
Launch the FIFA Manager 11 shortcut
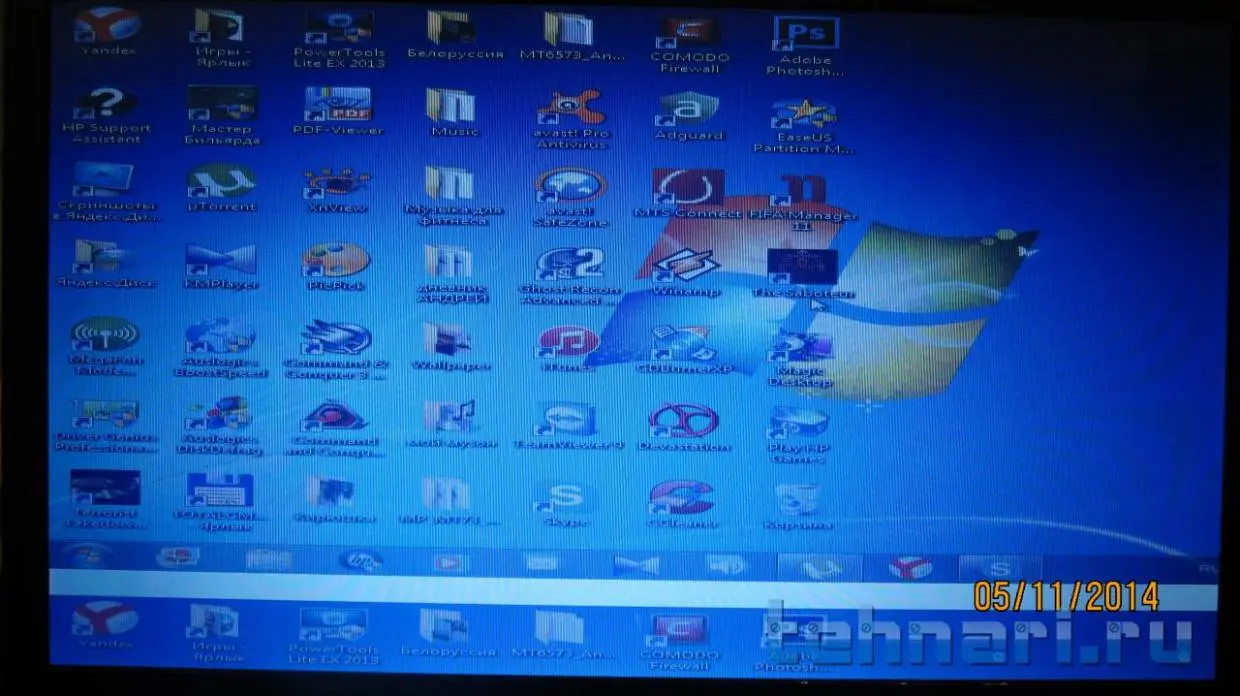[804, 203]
